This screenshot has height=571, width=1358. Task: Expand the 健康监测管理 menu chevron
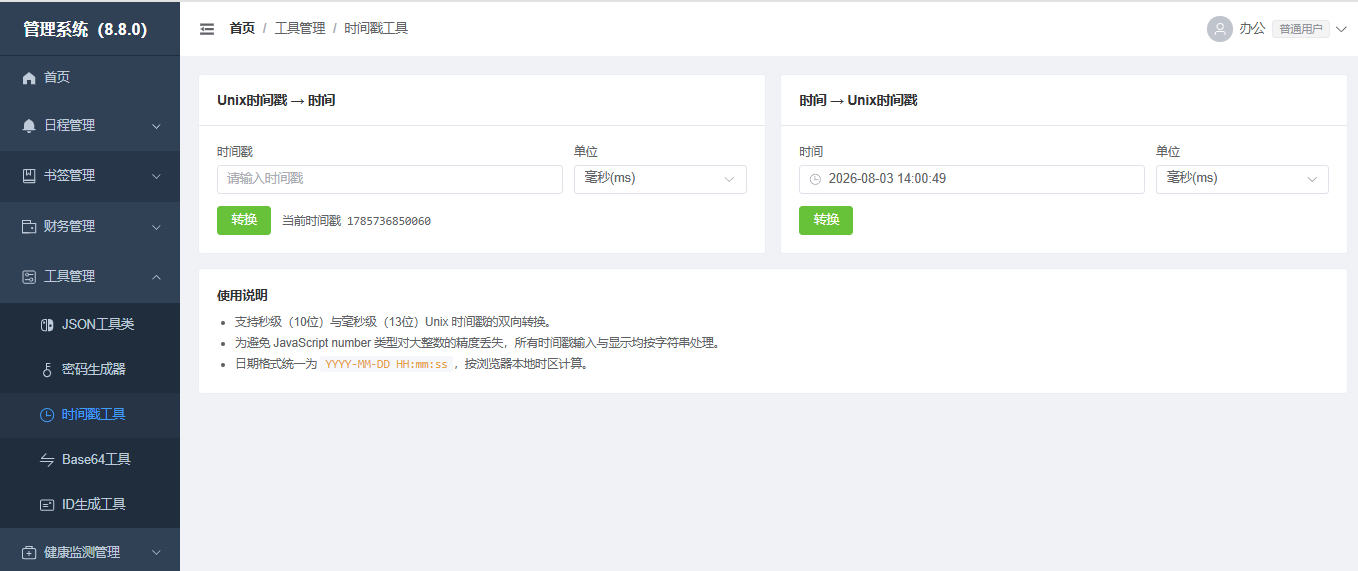pyautogui.click(x=156, y=552)
